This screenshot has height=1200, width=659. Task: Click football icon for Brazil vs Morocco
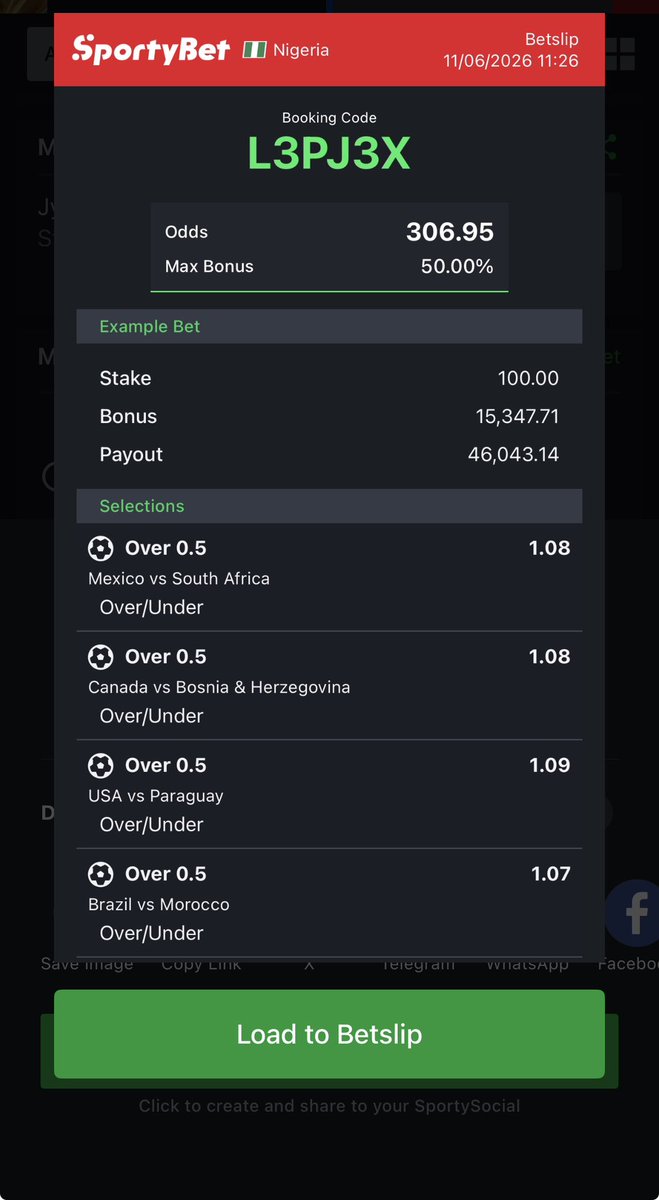pyautogui.click(x=100, y=874)
